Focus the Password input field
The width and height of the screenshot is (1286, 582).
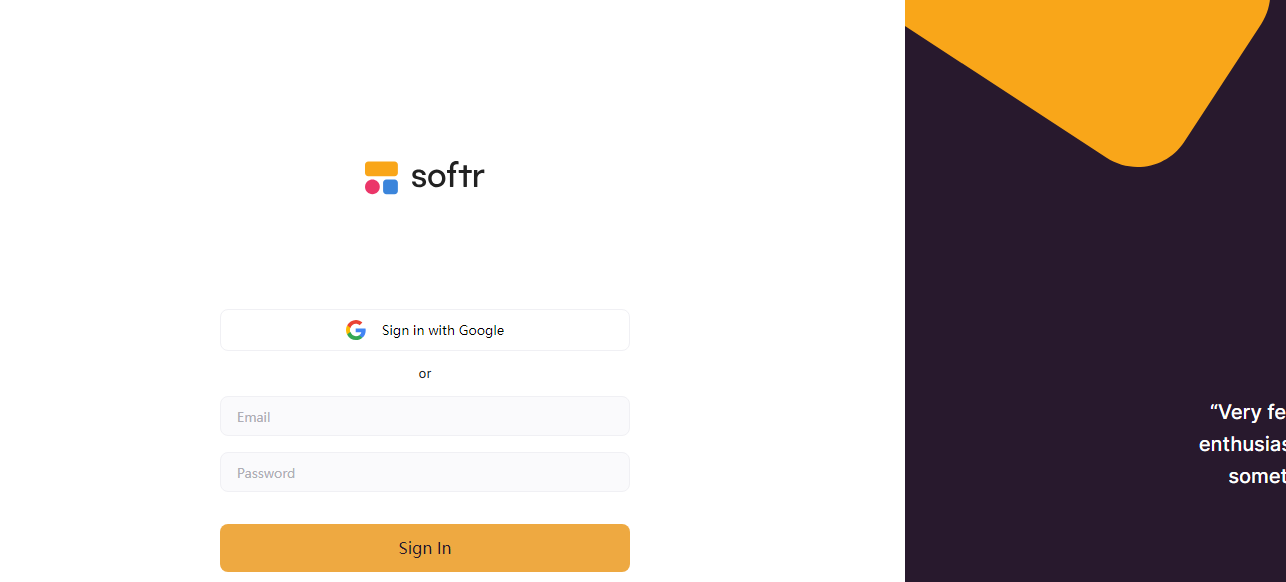(x=425, y=472)
